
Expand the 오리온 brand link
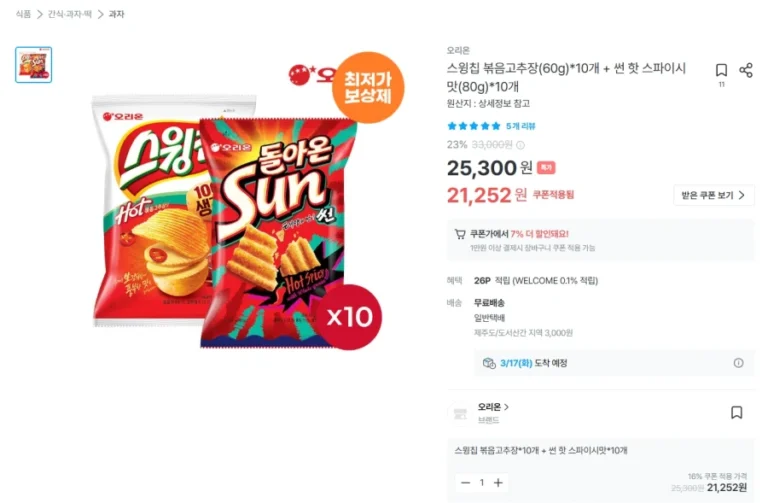pyautogui.click(x=493, y=407)
